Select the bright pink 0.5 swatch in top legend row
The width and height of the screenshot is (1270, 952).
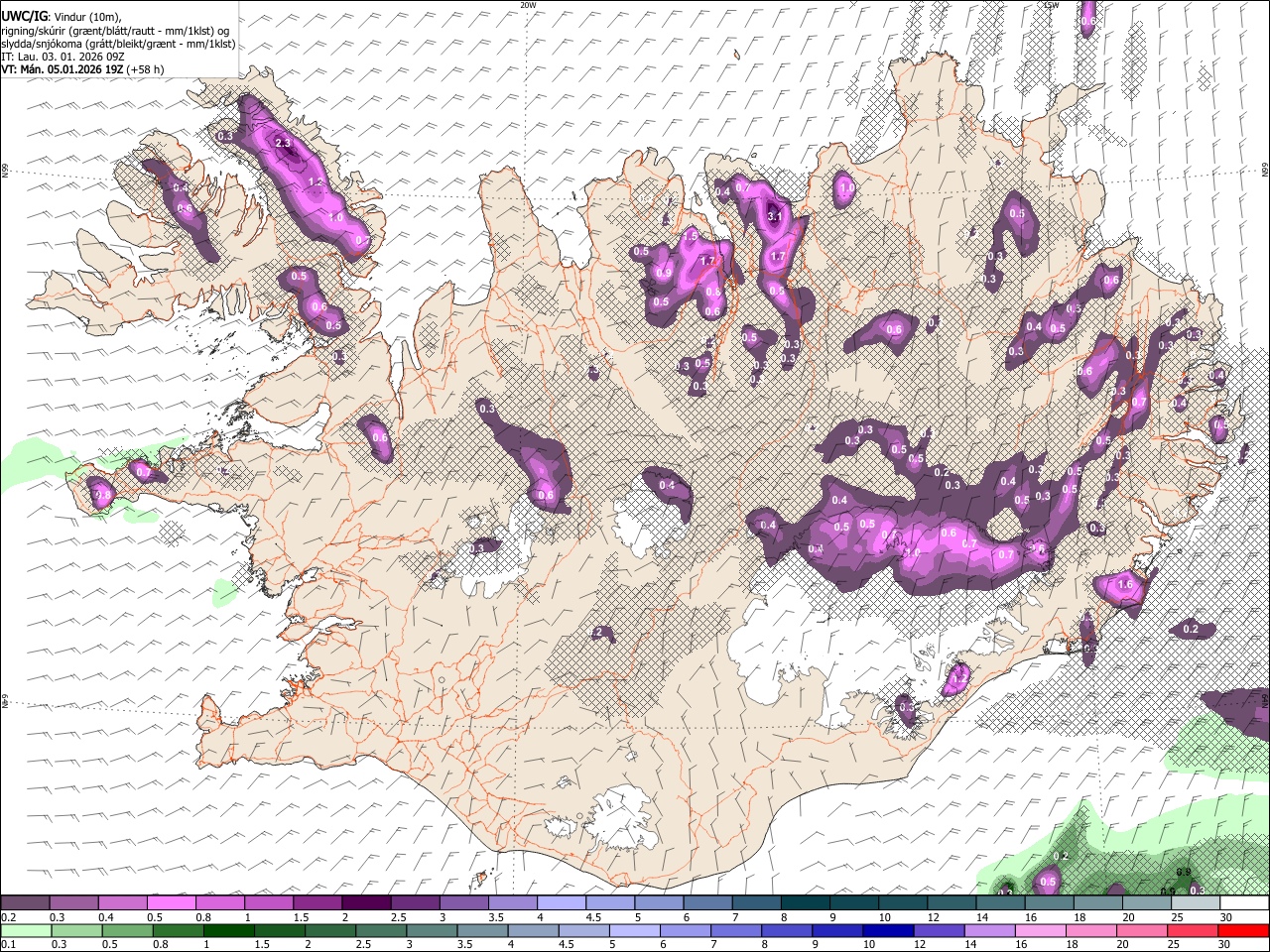(171, 902)
